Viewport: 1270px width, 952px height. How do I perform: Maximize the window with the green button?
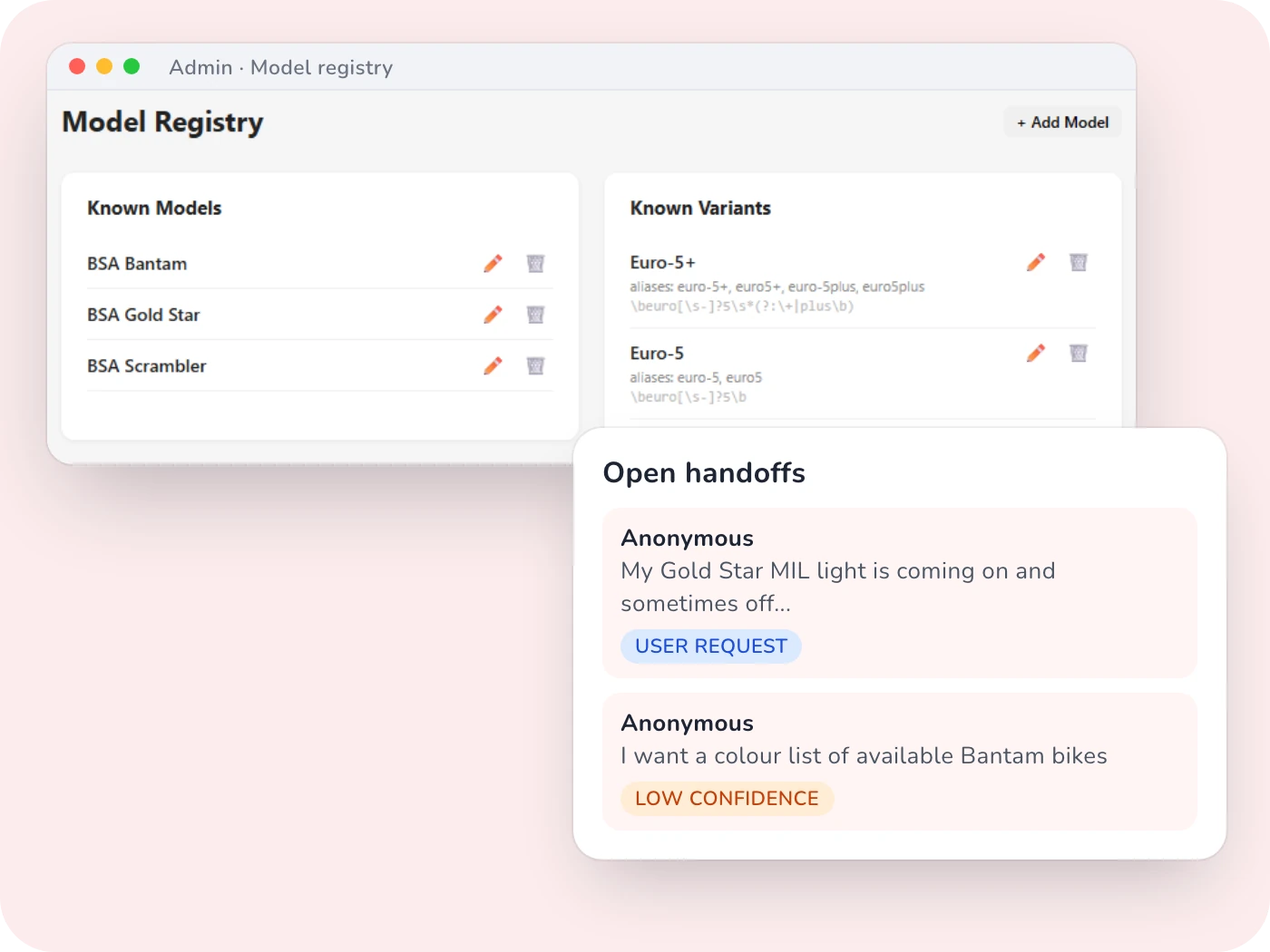point(132,66)
